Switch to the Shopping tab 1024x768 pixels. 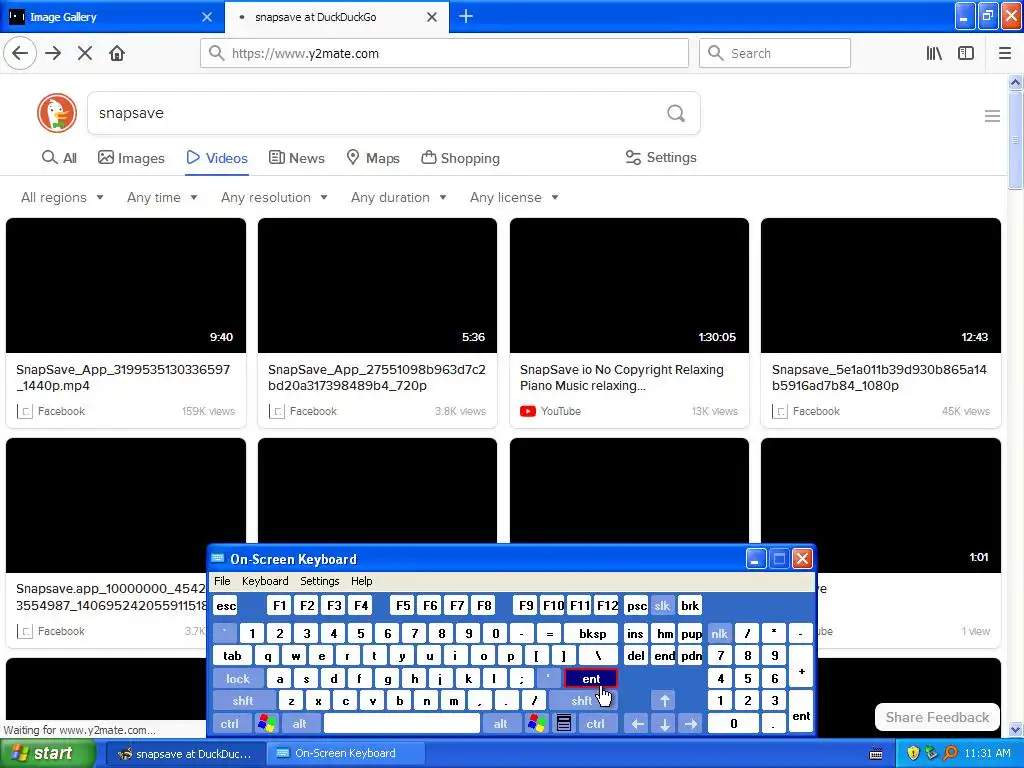460,158
